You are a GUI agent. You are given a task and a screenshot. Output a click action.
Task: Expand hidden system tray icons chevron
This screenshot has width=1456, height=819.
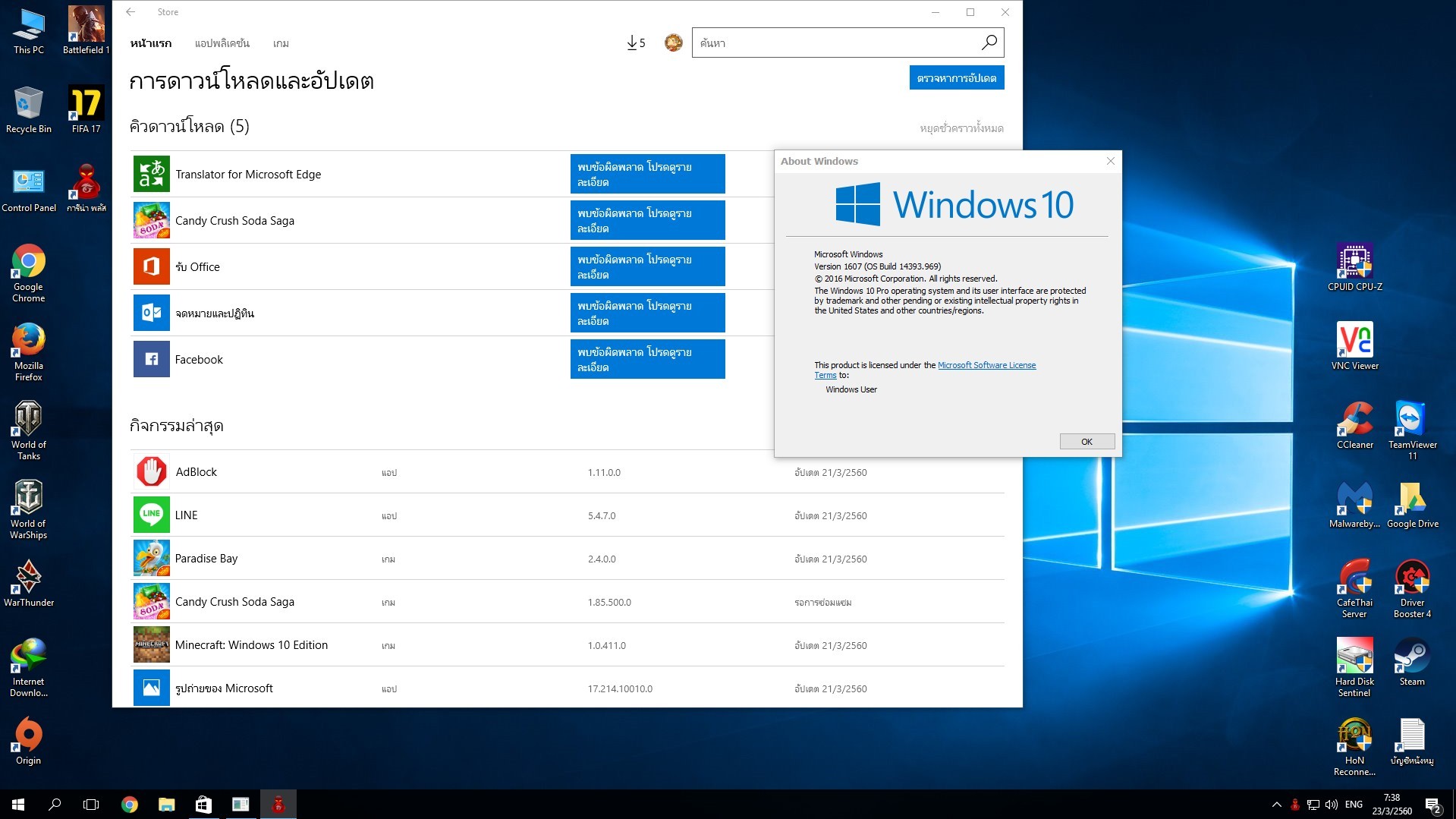(x=1276, y=805)
